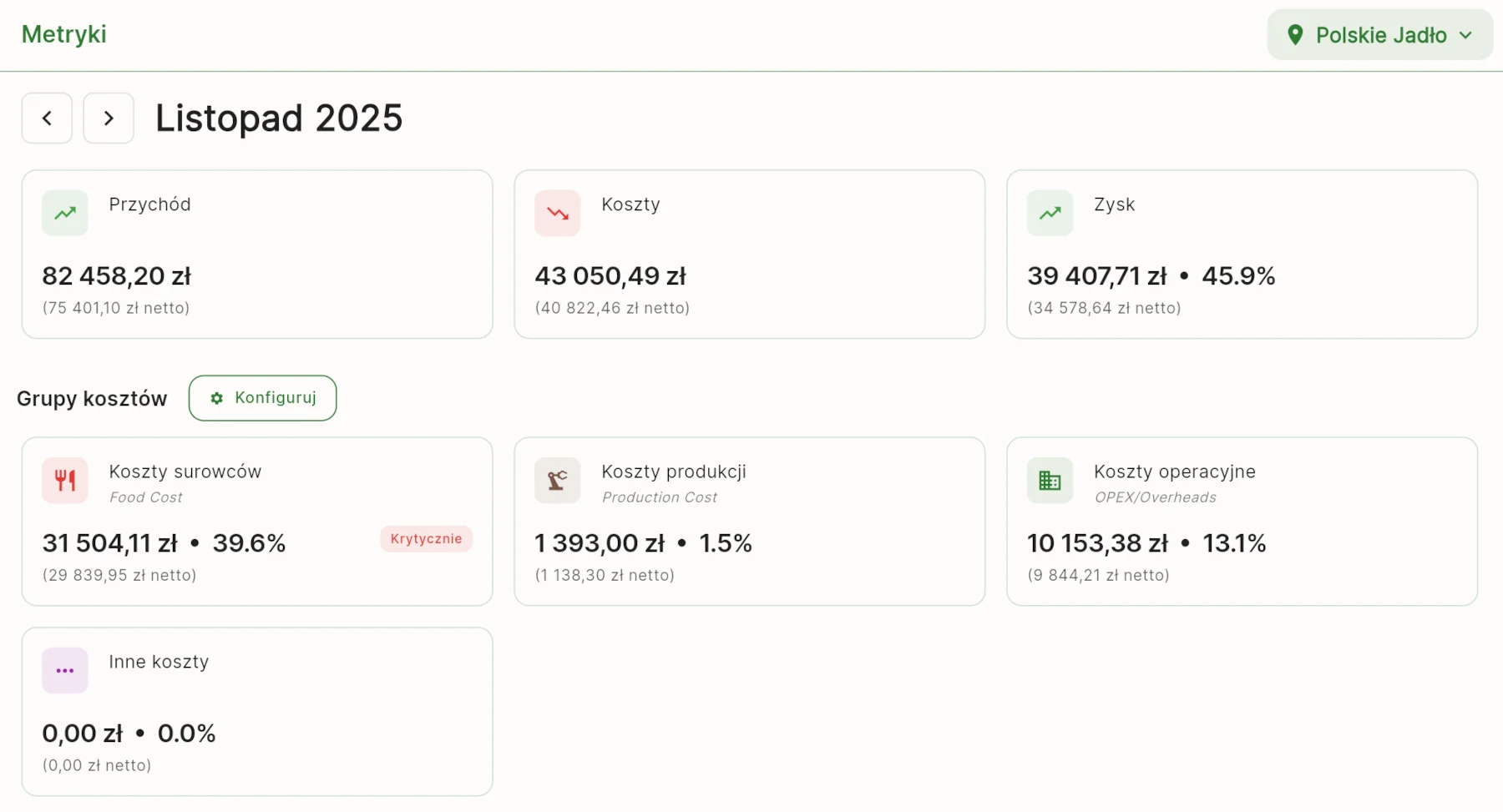Click the building icon for Koszty operacyjne
1503x812 pixels.
(x=1049, y=480)
